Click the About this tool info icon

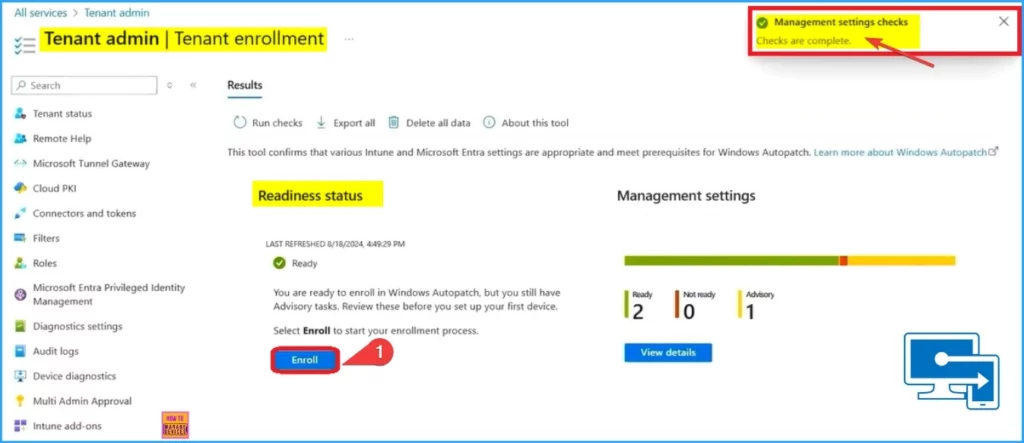488,122
